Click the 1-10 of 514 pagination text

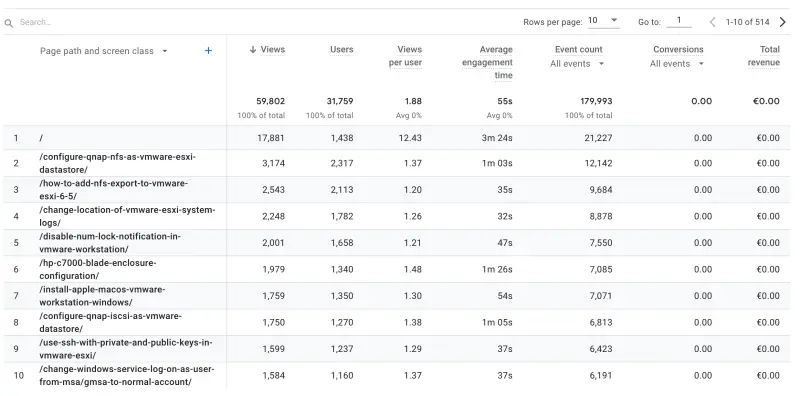(x=747, y=22)
